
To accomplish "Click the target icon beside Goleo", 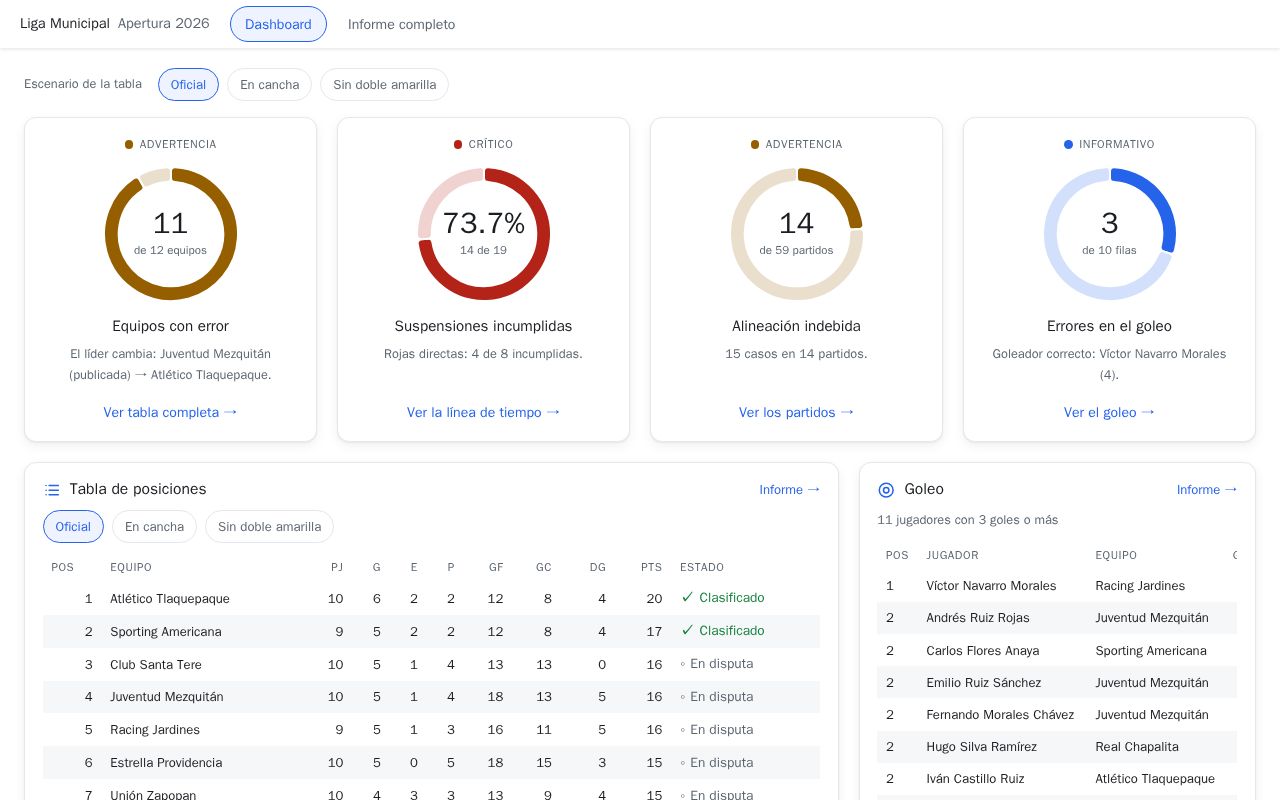I will [x=886, y=490].
